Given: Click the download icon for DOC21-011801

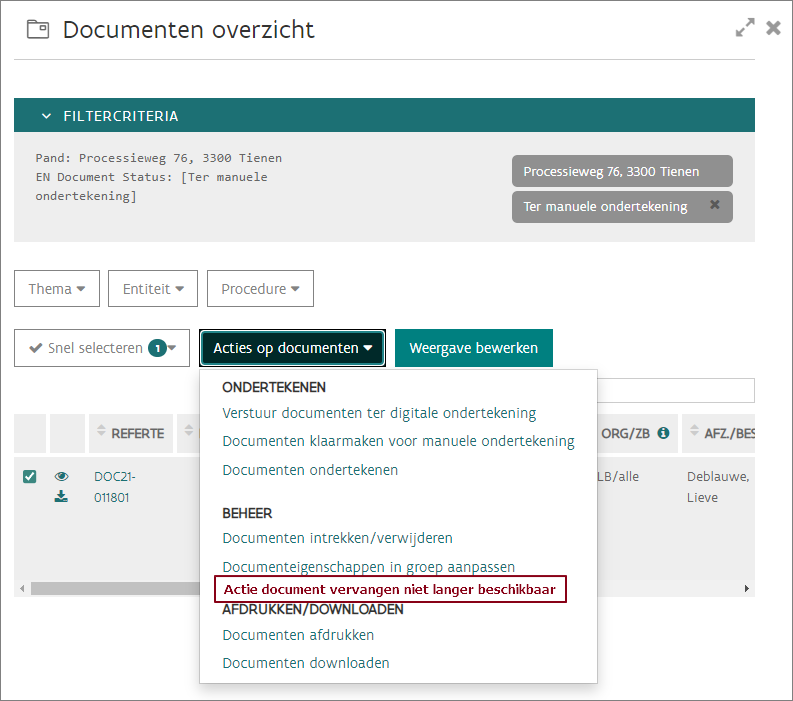Looking at the screenshot, I should [61, 497].
